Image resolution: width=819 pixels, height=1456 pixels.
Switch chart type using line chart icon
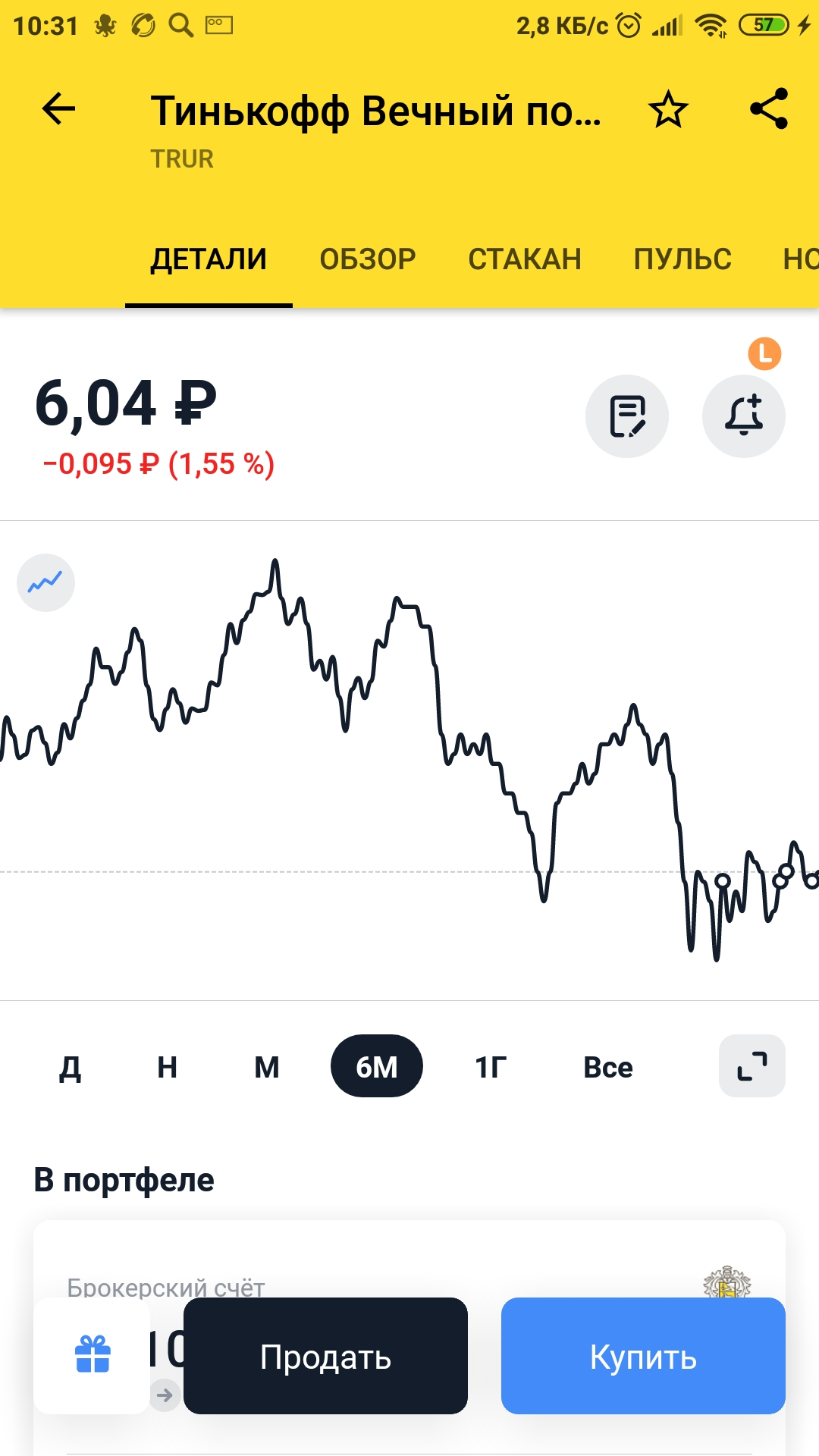tap(45, 582)
